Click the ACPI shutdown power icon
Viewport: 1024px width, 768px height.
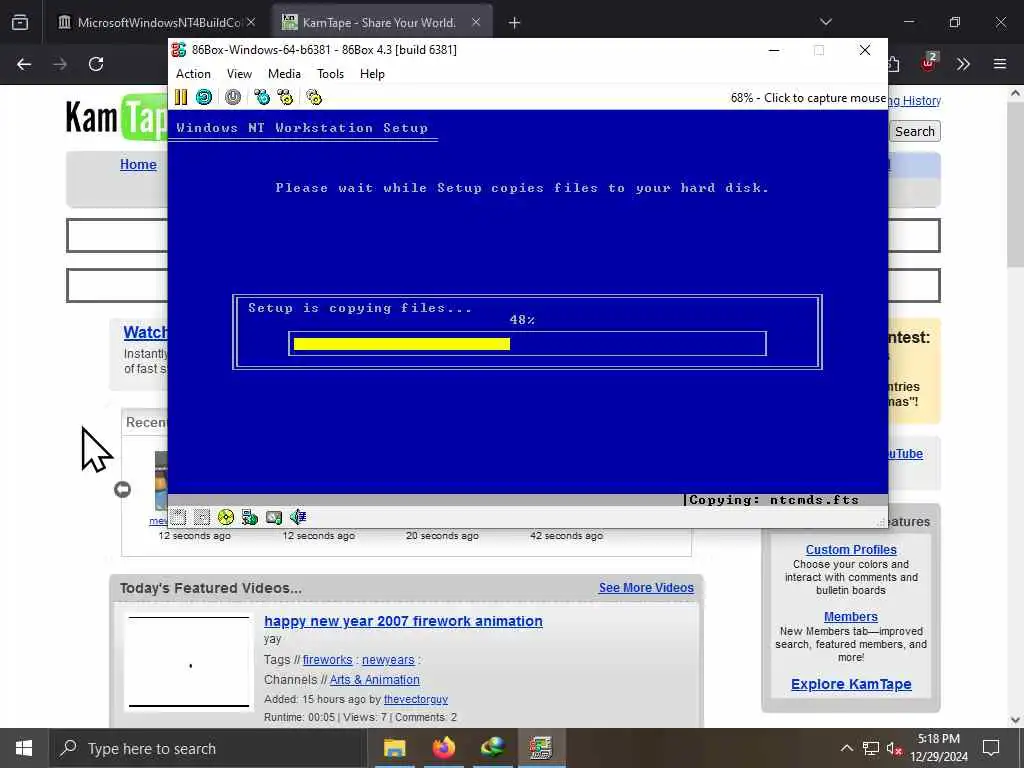coord(232,98)
